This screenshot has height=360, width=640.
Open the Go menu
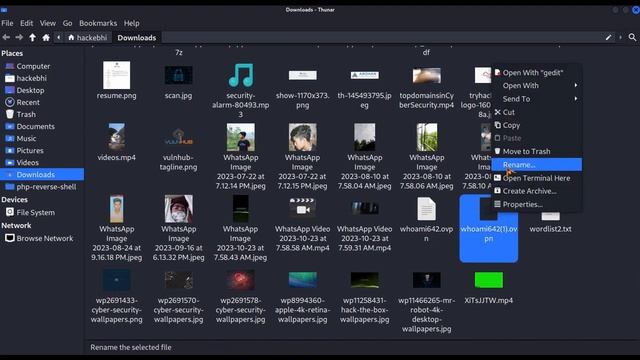(67, 23)
